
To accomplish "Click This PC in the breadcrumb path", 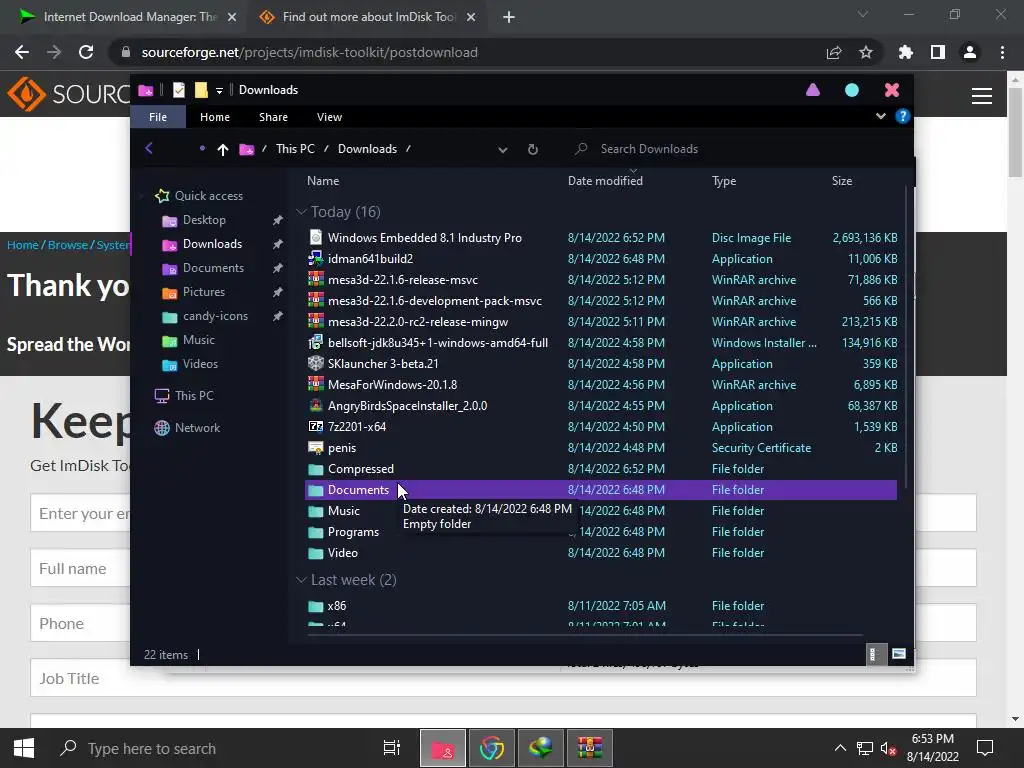I will [x=295, y=149].
